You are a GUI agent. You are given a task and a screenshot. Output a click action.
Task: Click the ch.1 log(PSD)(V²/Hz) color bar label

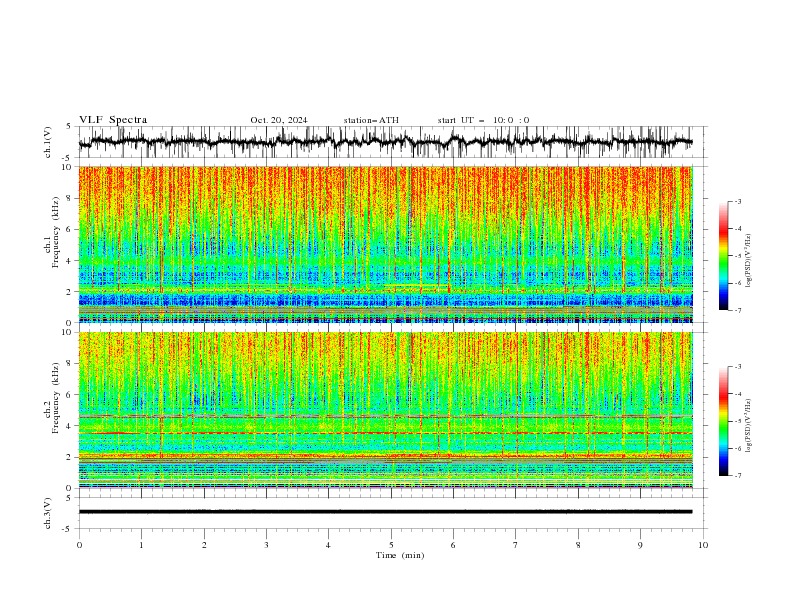(748, 261)
